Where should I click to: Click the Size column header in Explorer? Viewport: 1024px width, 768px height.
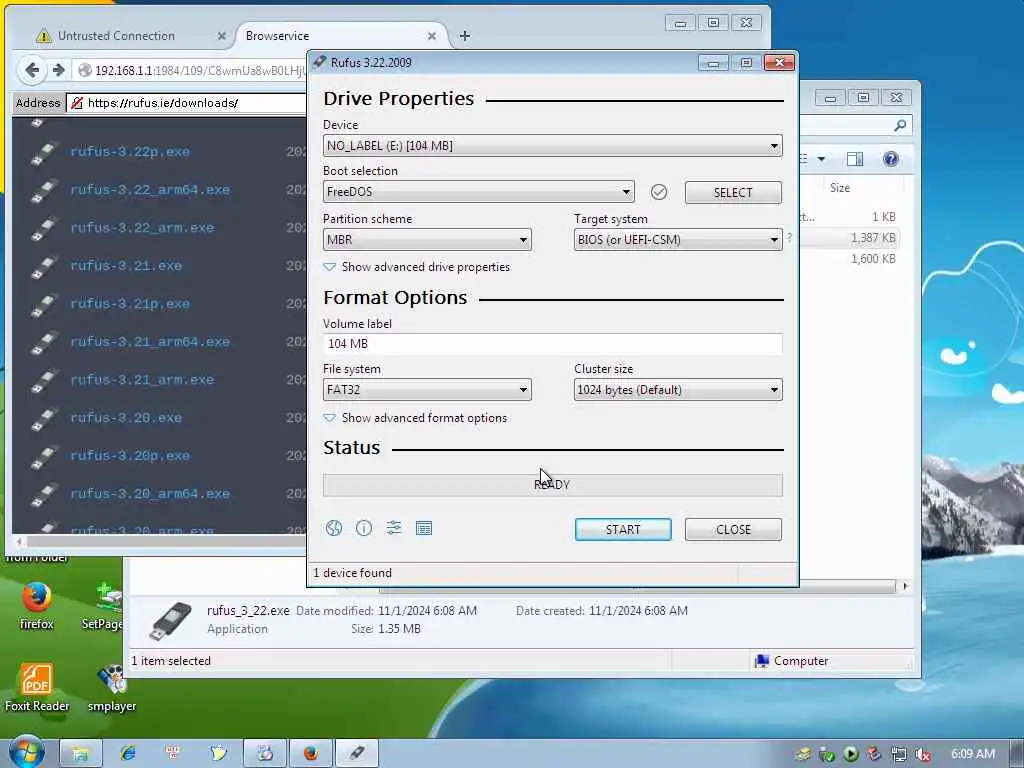840,188
